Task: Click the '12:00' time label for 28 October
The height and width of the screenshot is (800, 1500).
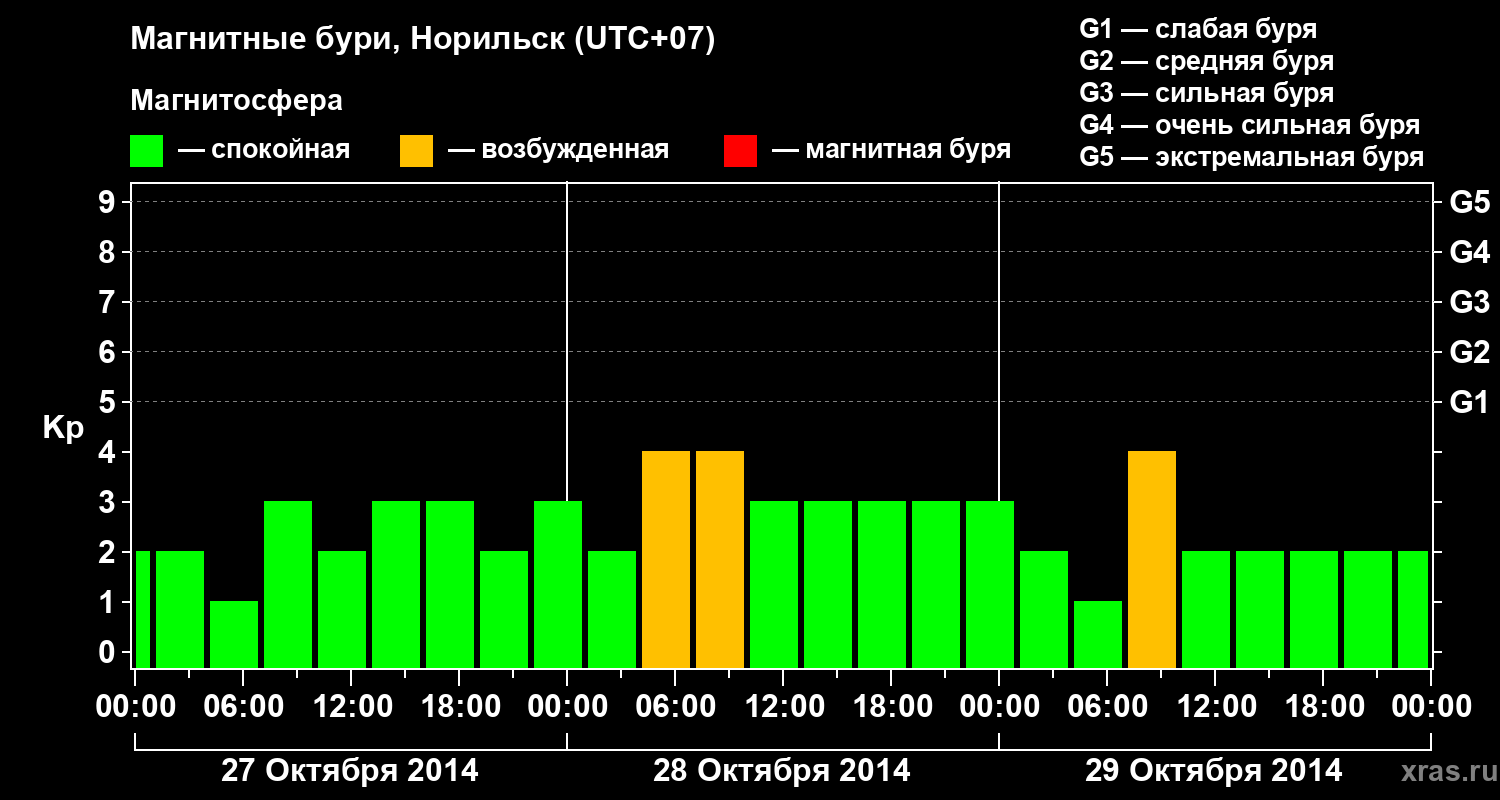Action: 783,707
